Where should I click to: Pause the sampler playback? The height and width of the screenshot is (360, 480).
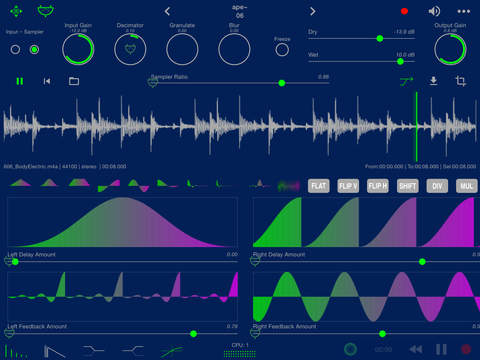pos(20,81)
